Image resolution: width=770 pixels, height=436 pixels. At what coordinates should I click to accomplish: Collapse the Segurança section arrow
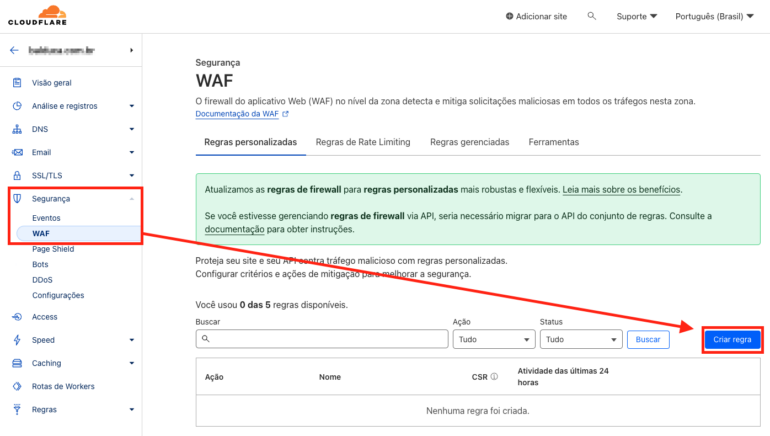point(132,199)
